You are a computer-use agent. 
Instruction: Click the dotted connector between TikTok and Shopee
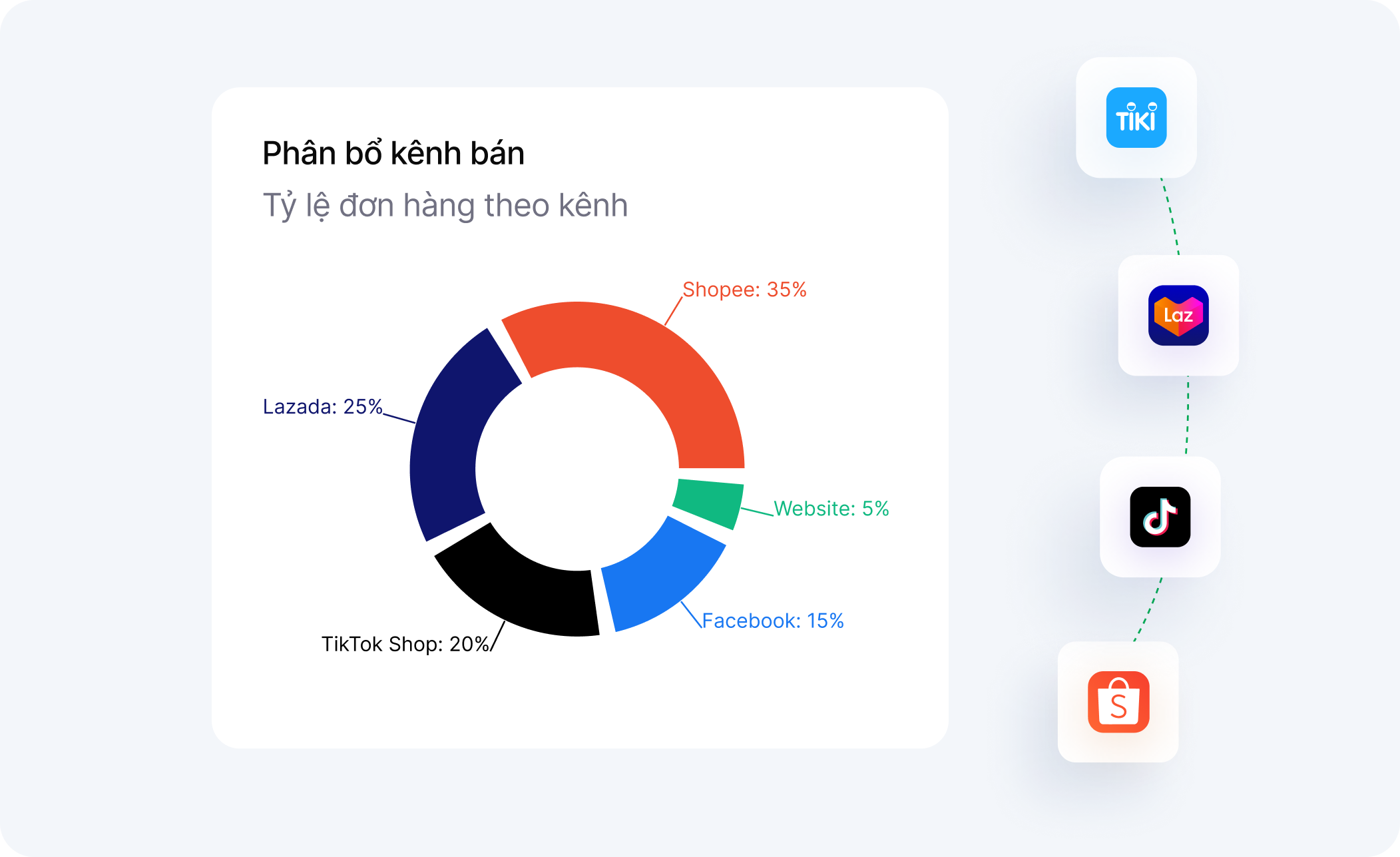tap(1150, 609)
